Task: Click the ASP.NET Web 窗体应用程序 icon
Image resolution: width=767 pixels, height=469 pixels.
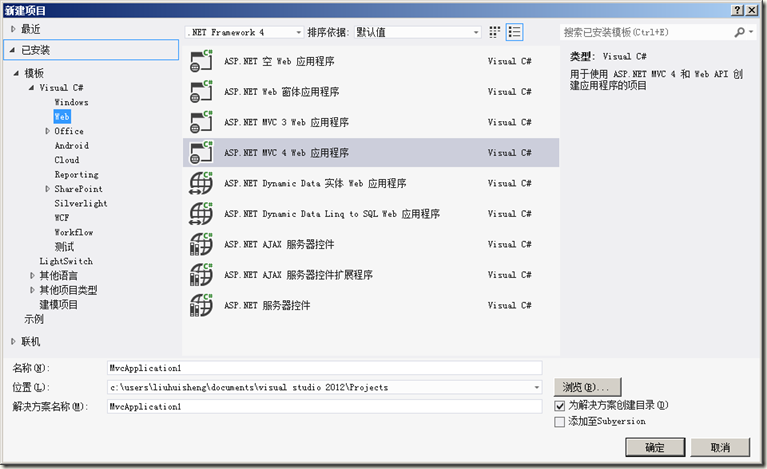Action: pyautogui.click(x=203, y=92)
